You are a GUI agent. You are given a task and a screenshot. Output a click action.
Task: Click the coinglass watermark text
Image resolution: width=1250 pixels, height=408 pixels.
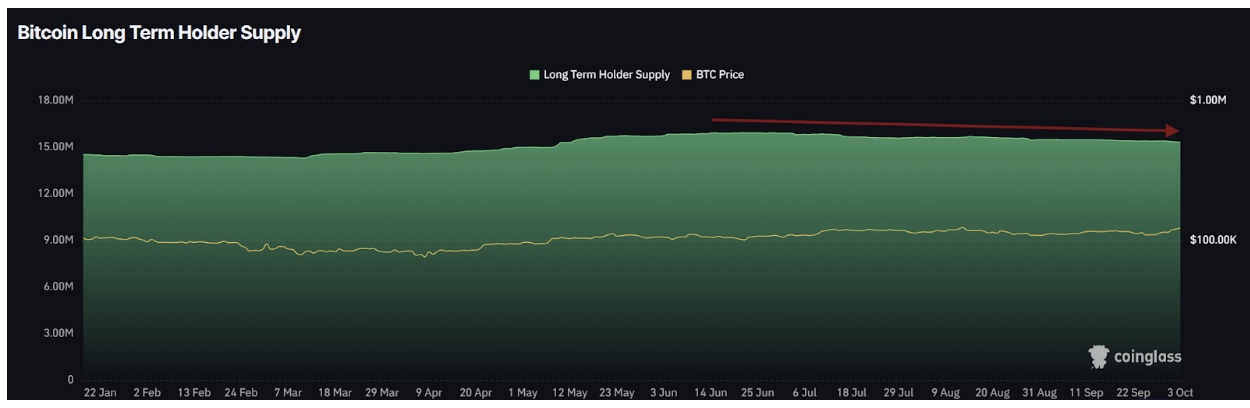point(1149,357)
